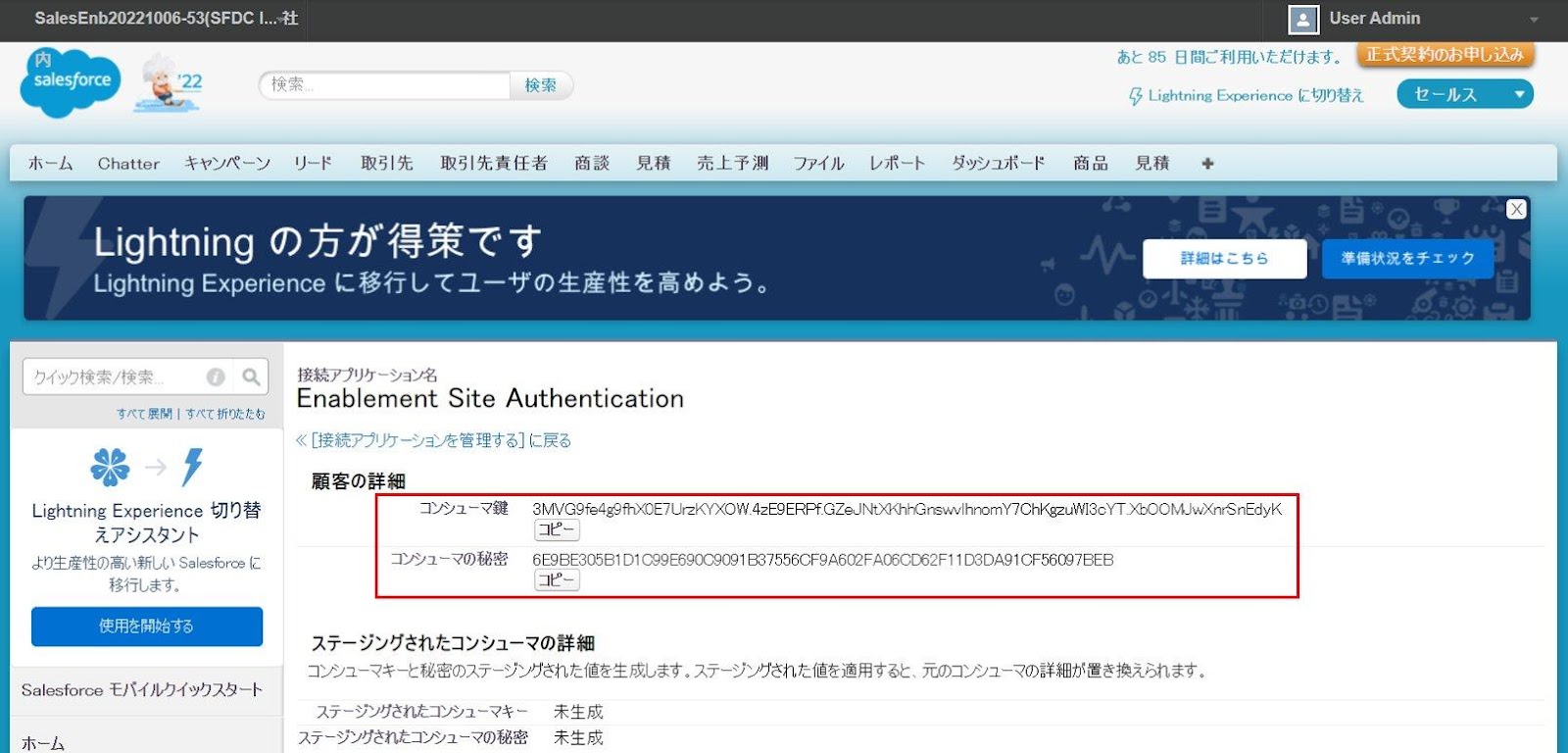Open the ホーム tab
Screen dimensions: 1568x753
coord(51,164)
